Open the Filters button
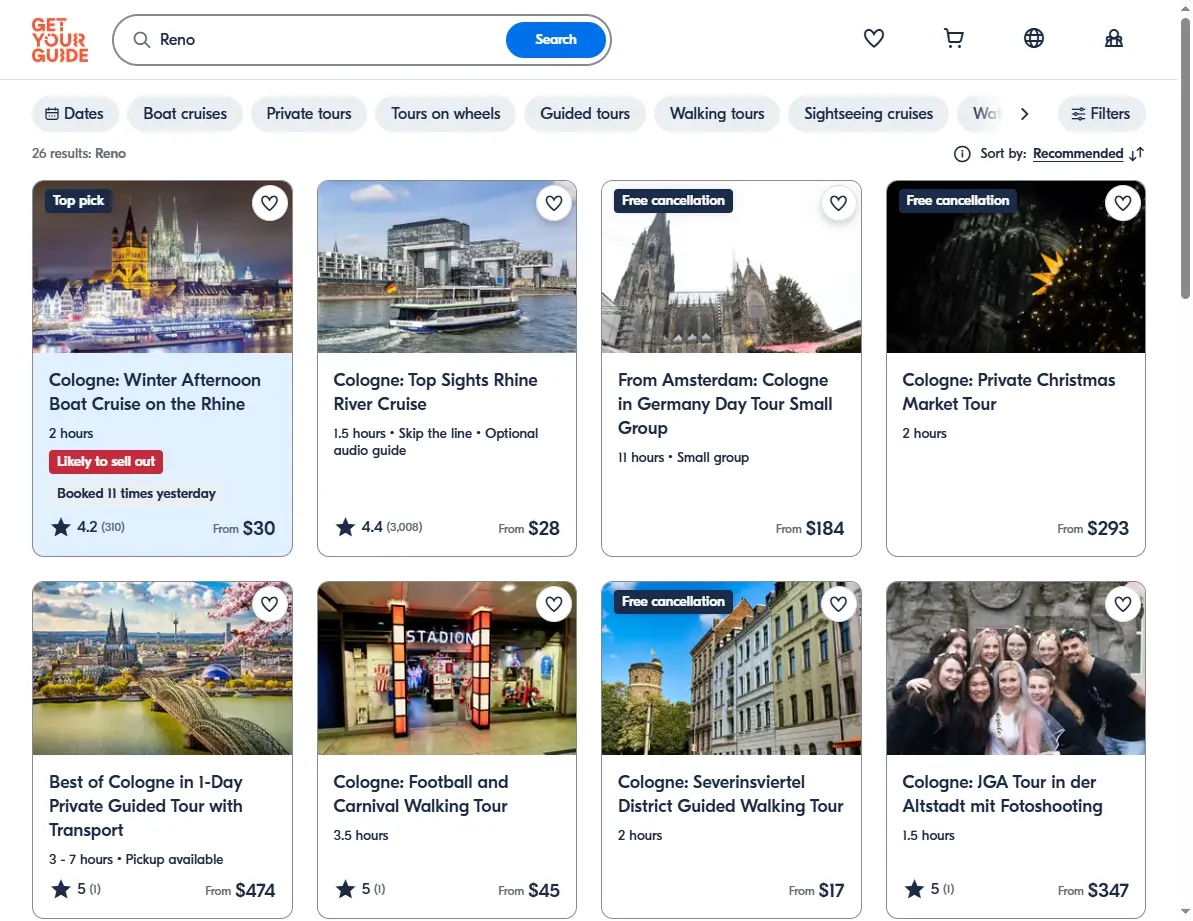Image resolution: width=1193 pixels, height=921 pixels. [1101, 114]
